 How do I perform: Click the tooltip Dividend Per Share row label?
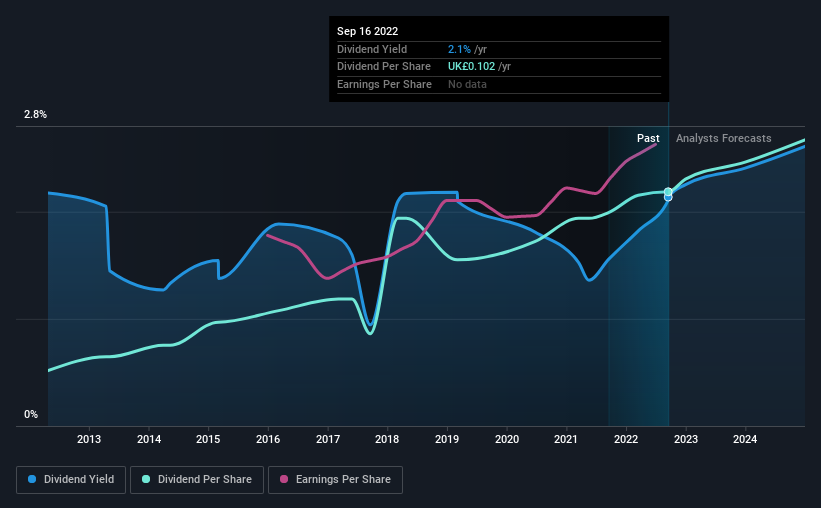[384, 67]
